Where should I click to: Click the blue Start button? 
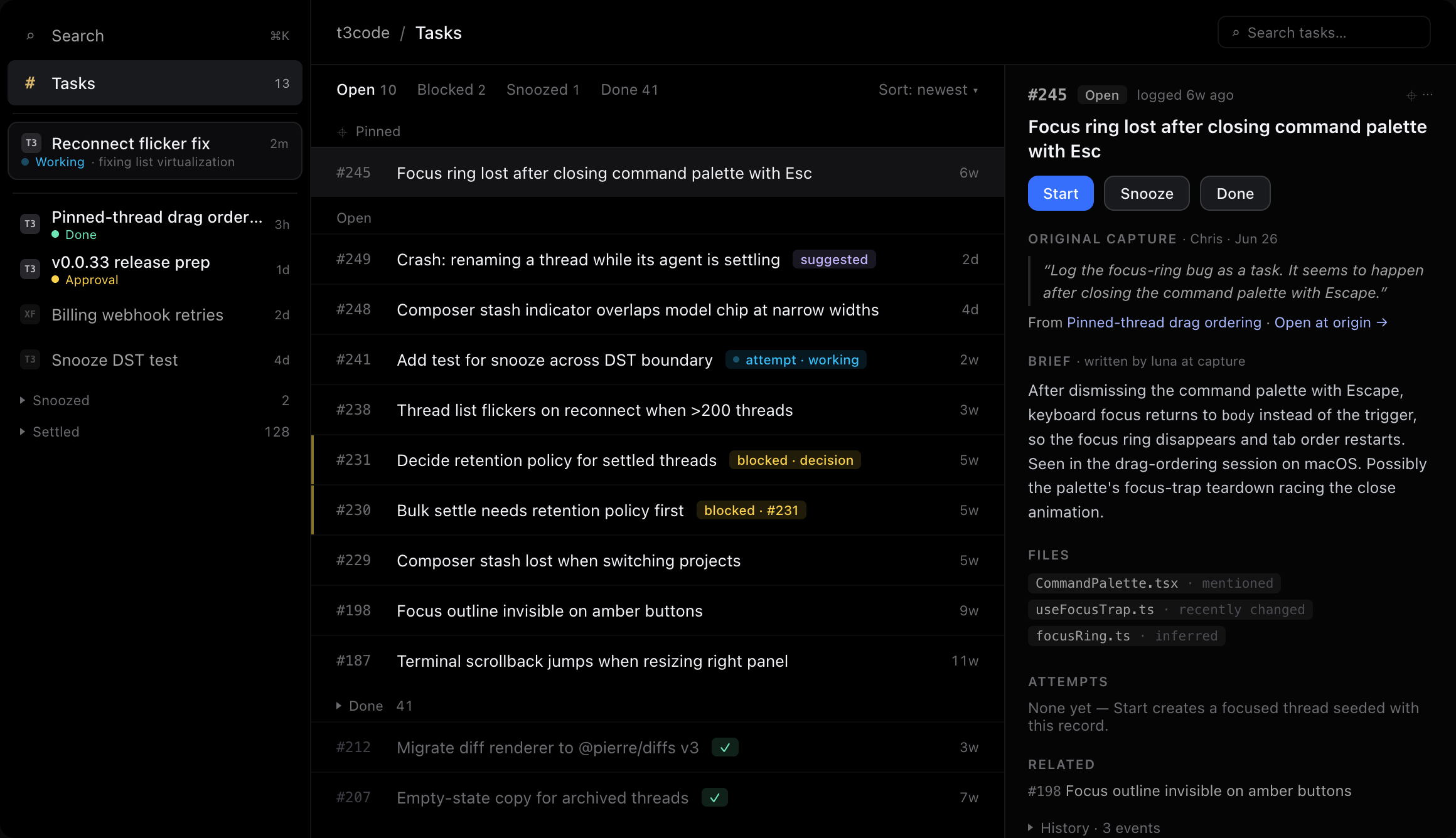click(x=1061, y=193)
